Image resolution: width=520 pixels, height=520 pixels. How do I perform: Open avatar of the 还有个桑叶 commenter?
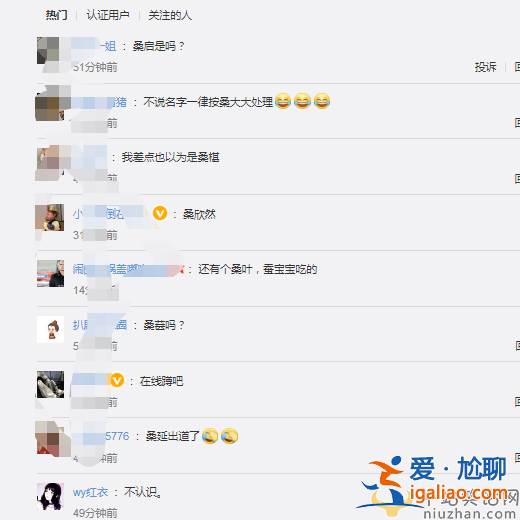pyautogui.click(x=50, y=273)
